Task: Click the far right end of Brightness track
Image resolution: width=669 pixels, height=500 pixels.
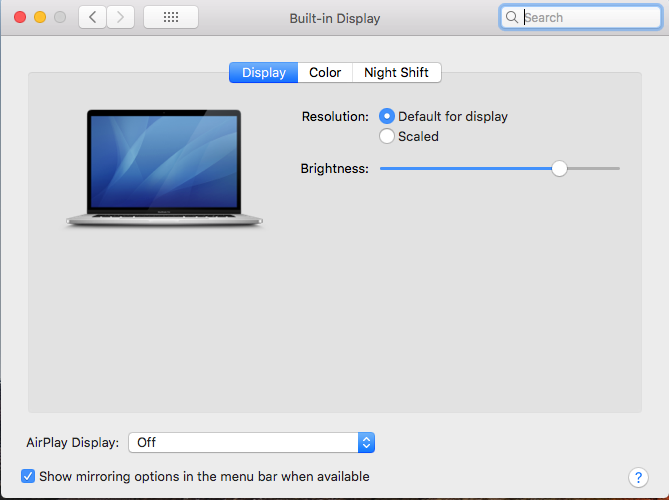Action: 617,168
